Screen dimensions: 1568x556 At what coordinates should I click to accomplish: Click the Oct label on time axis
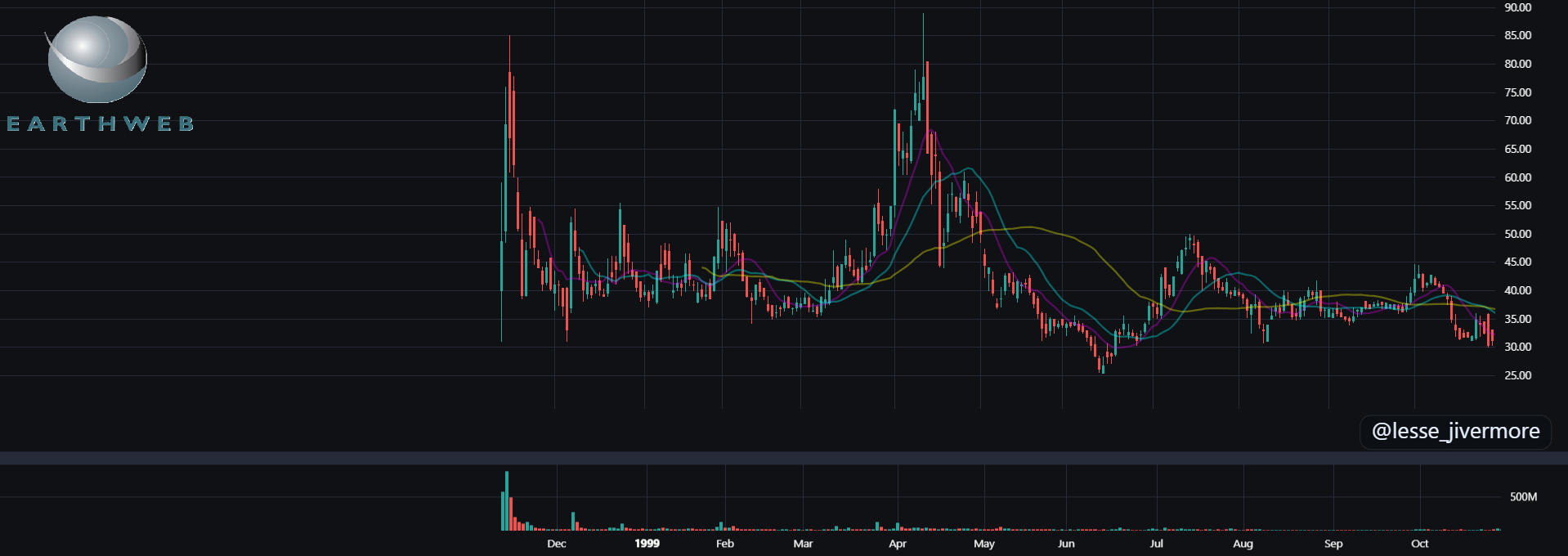click(x=1420, y=544)
